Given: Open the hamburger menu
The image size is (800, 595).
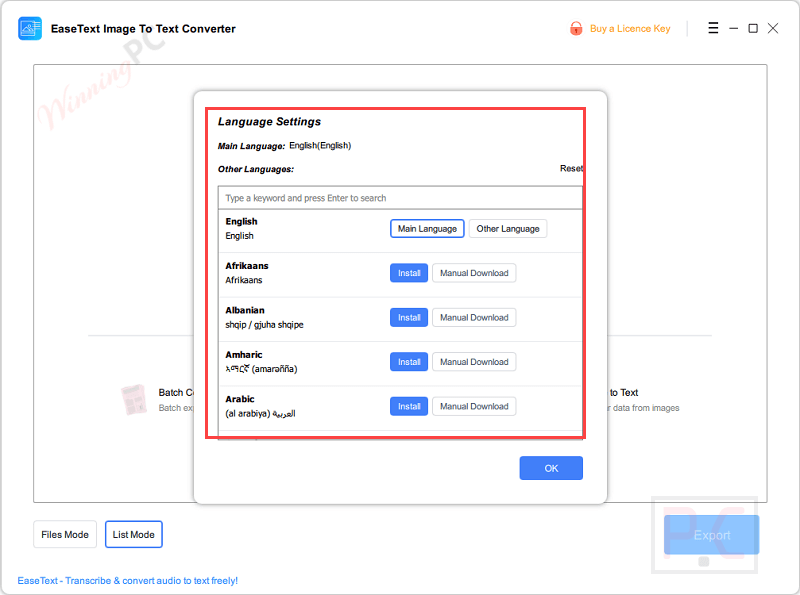Looking at the screenshot, I should [x=713, y=28].
